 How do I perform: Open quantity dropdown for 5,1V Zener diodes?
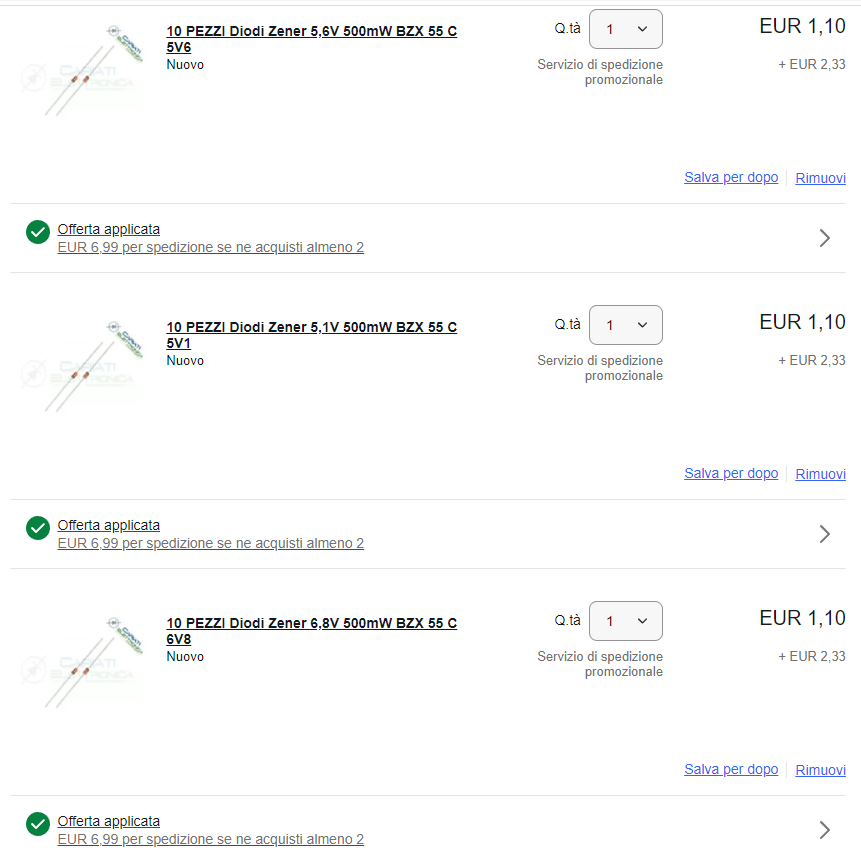(x=625, y=325)
